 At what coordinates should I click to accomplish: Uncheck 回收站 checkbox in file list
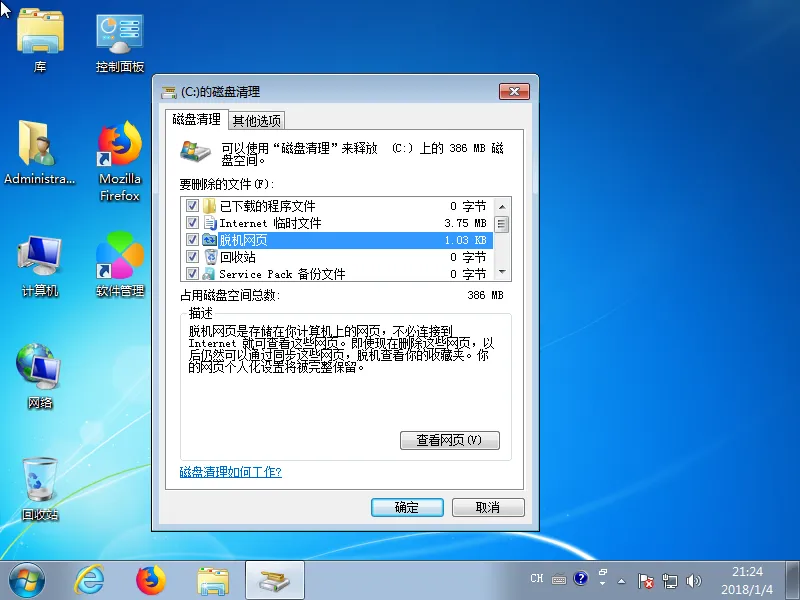point(192,256)
